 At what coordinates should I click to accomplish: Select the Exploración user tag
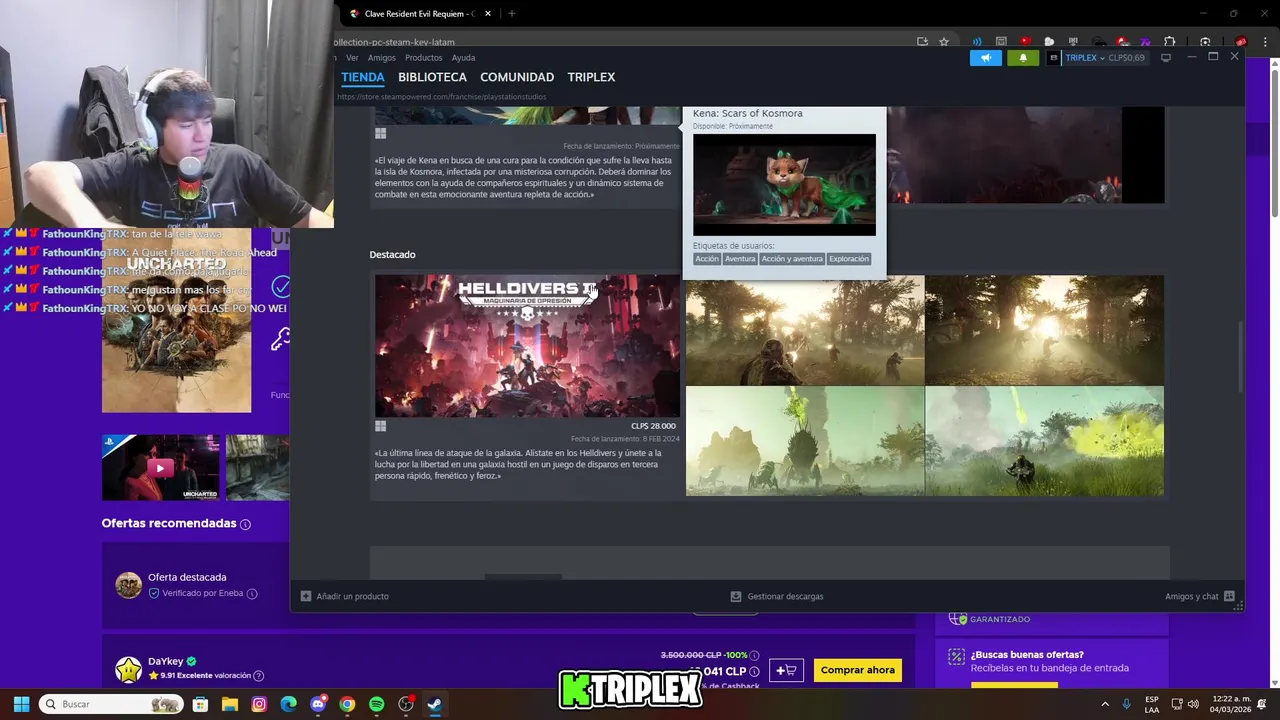click(849, 259)
